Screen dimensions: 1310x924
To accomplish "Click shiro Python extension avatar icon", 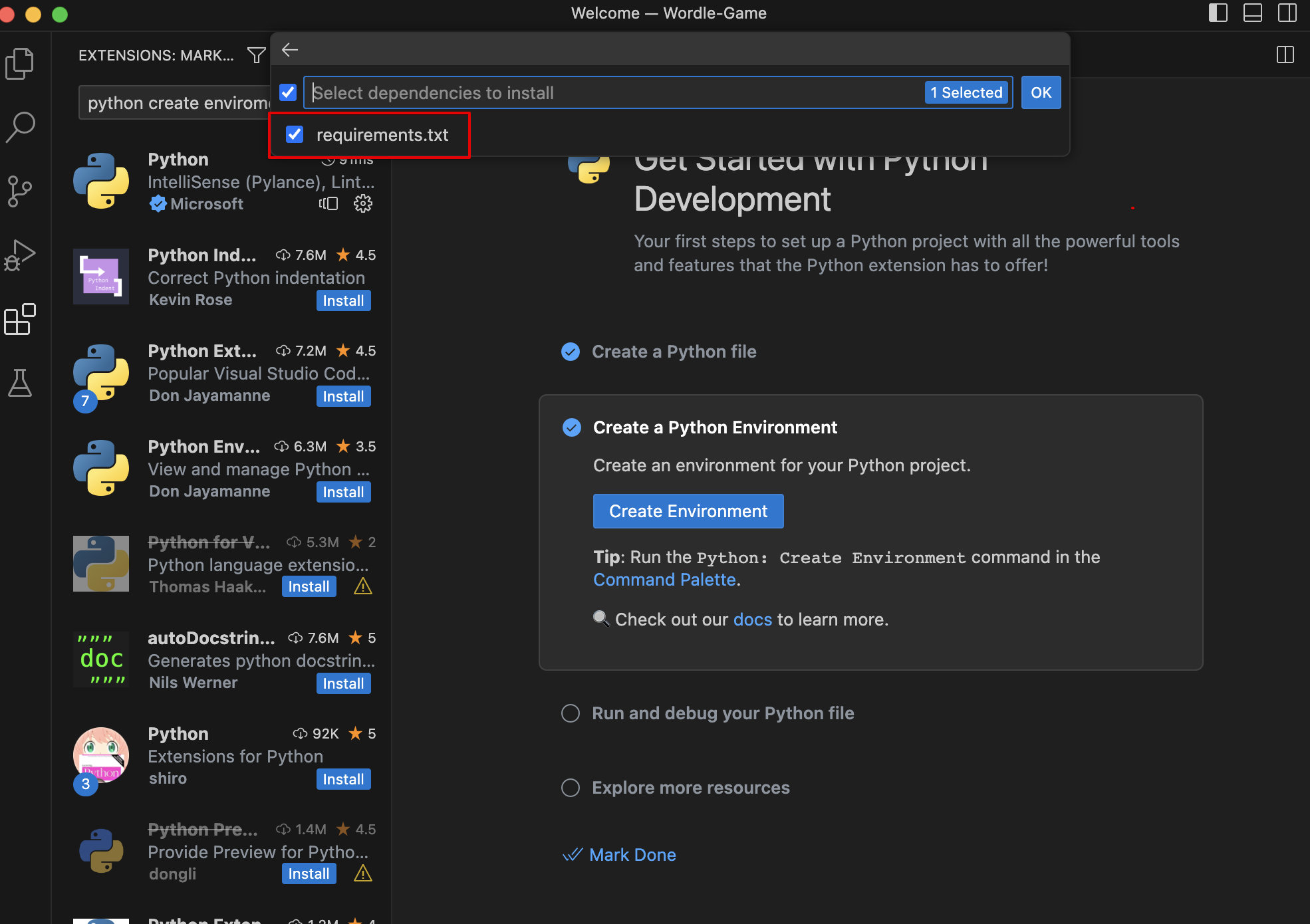I will pos(101,755).
